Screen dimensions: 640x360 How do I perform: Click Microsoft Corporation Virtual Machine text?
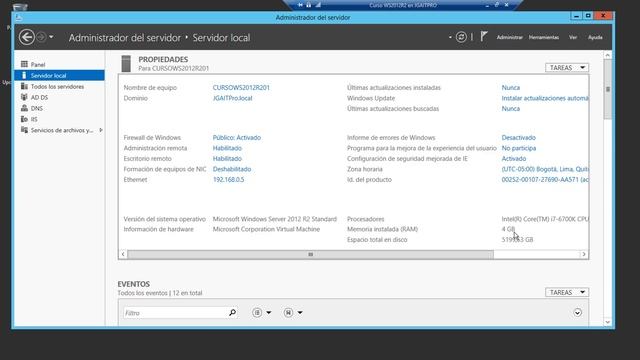pos(266,229)
